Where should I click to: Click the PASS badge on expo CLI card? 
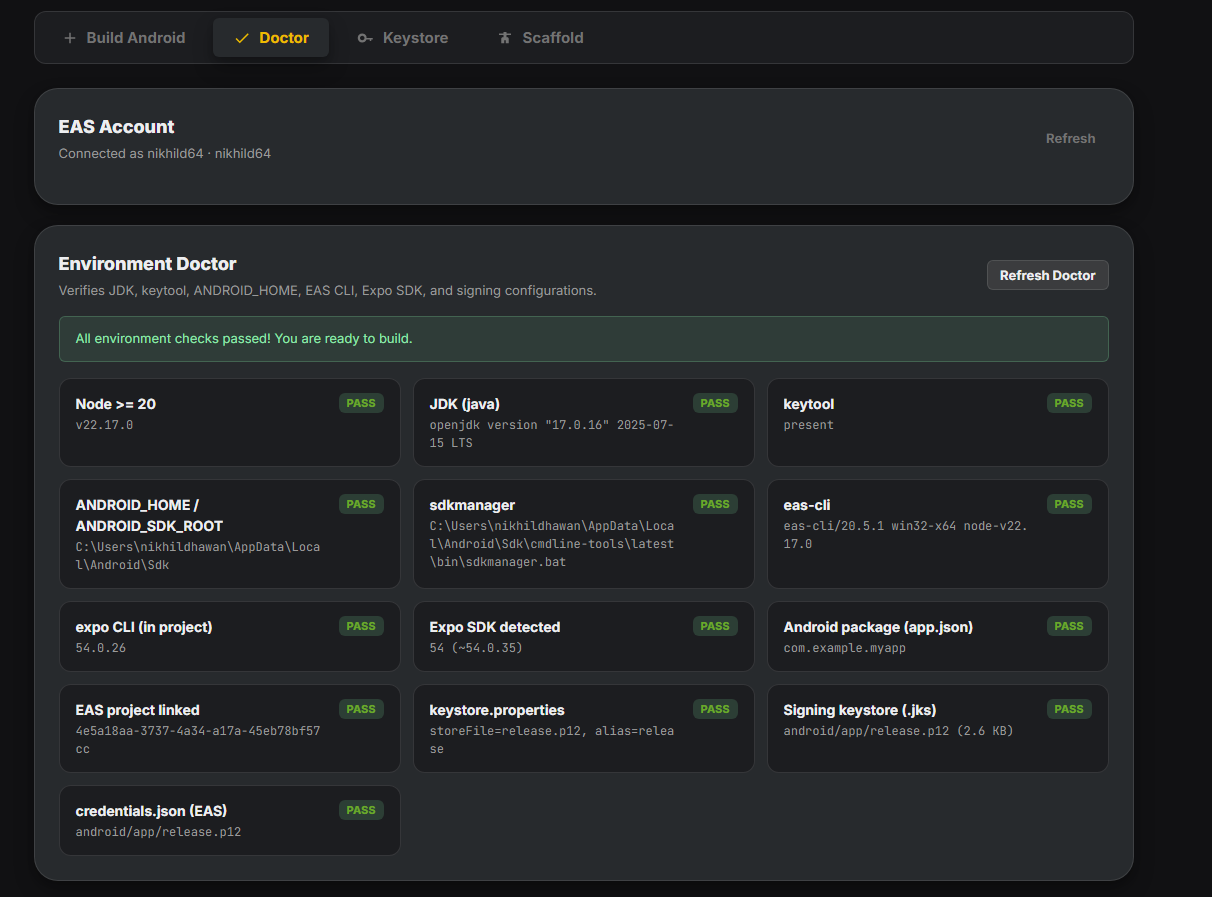coord(361,626)
